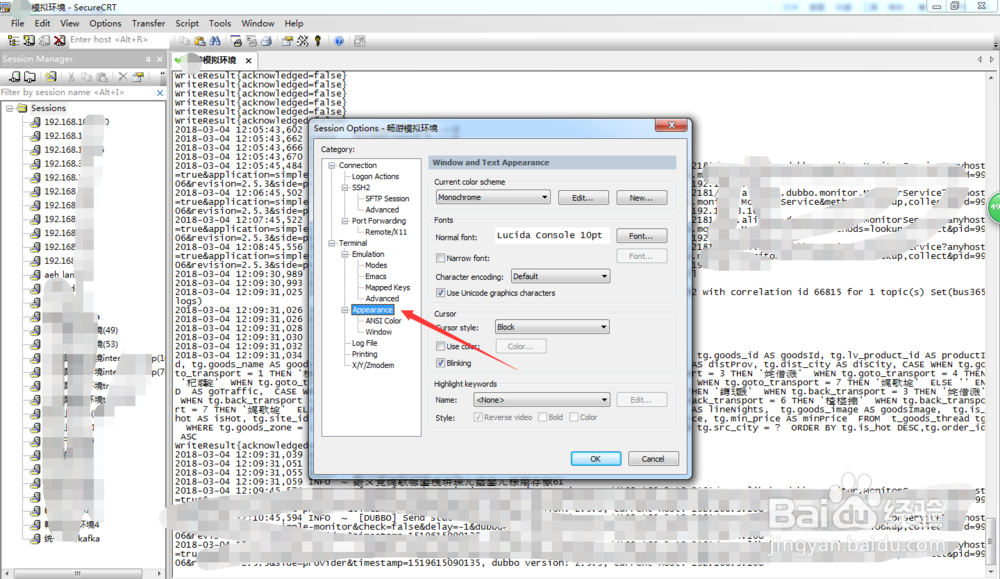The height and width of the screenshot is (579, 1000).
Task: Enable the cursor Use color checkbox
Action: 440,346
